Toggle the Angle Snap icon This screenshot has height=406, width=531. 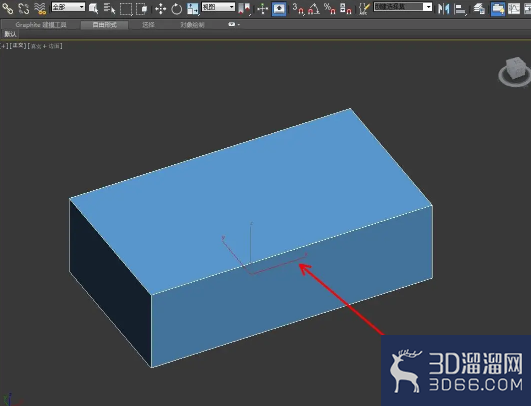pyautogui.click(x=314, y=9)
